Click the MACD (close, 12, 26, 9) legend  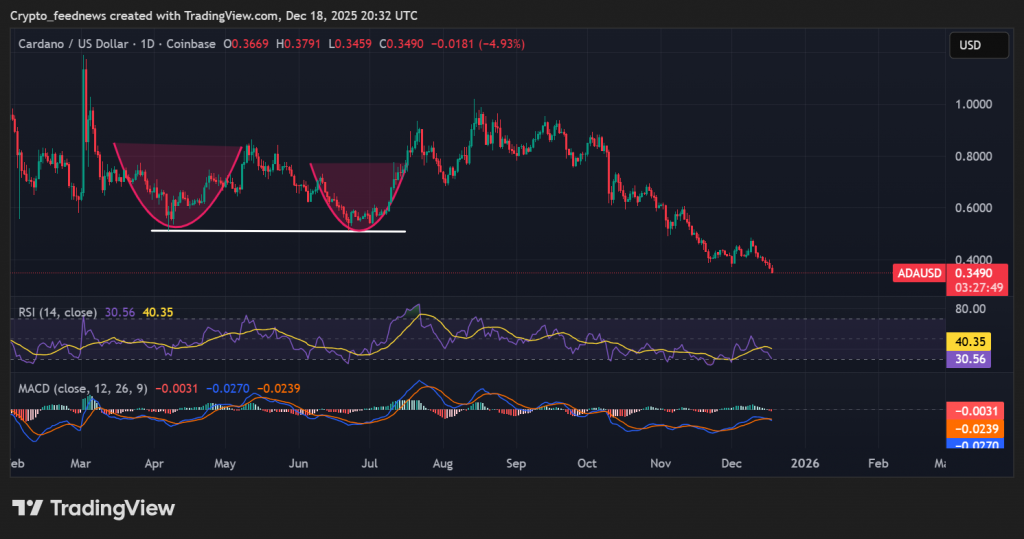tap(82, 388)
